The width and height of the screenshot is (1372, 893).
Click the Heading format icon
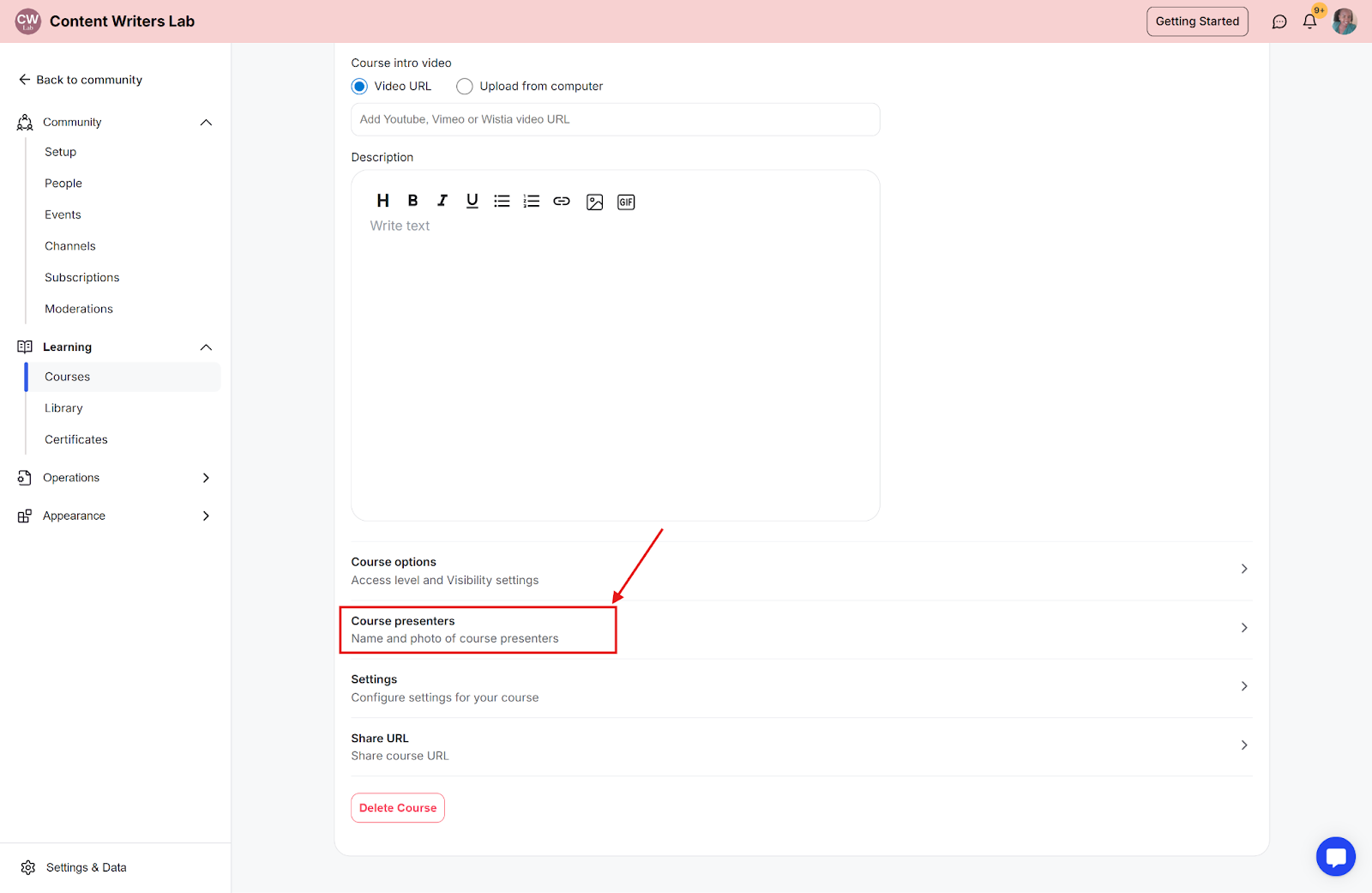pos(382,201)
